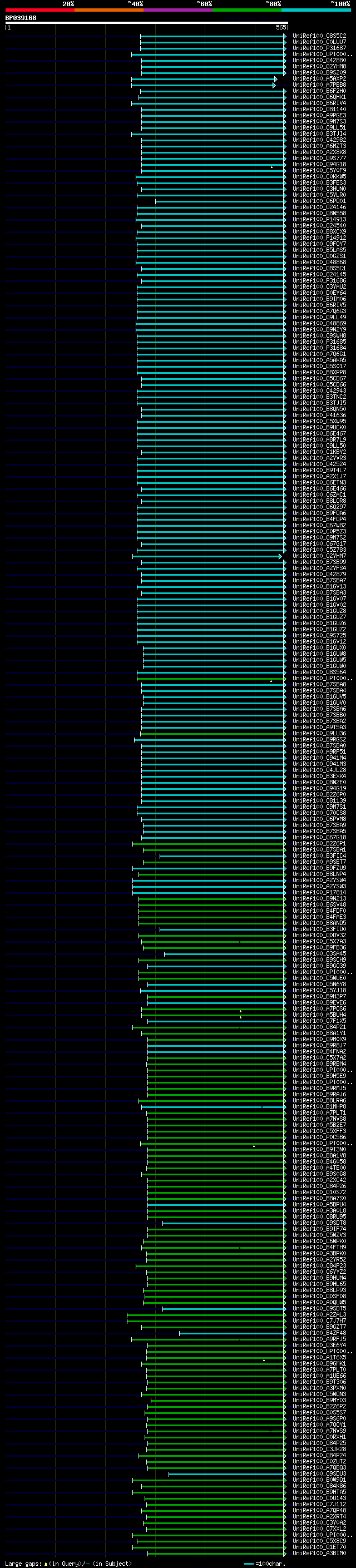Click the arrowhead ending the A5AXP2 alignment
Viewport: 356px width, 1568px height.
coord(276,78)
